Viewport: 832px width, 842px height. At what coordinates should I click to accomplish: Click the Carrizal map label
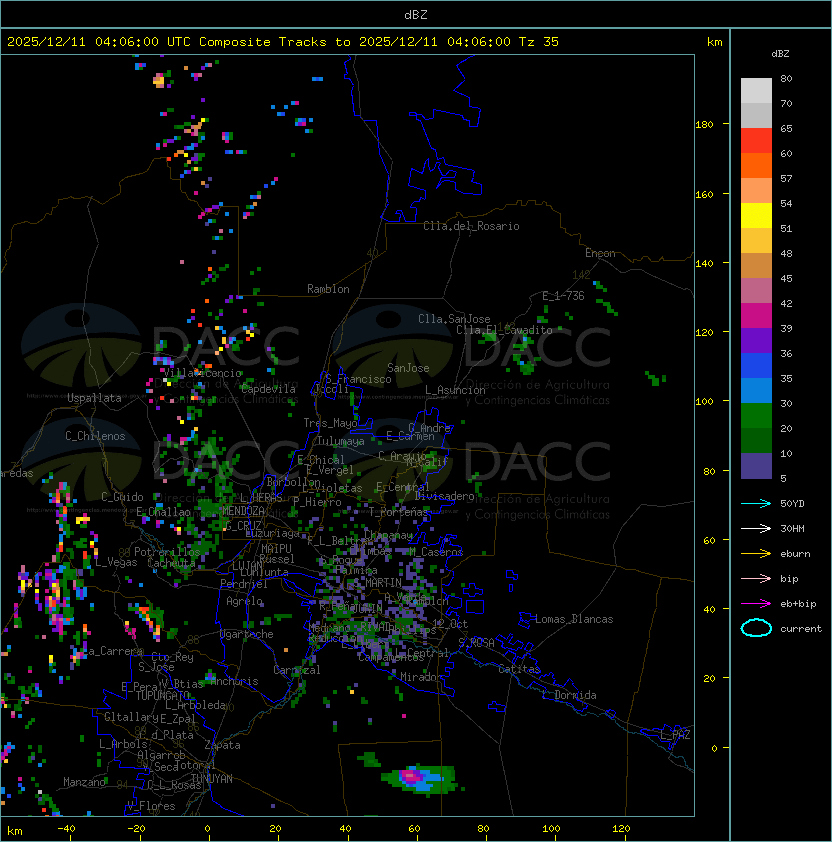coord(297,670)
